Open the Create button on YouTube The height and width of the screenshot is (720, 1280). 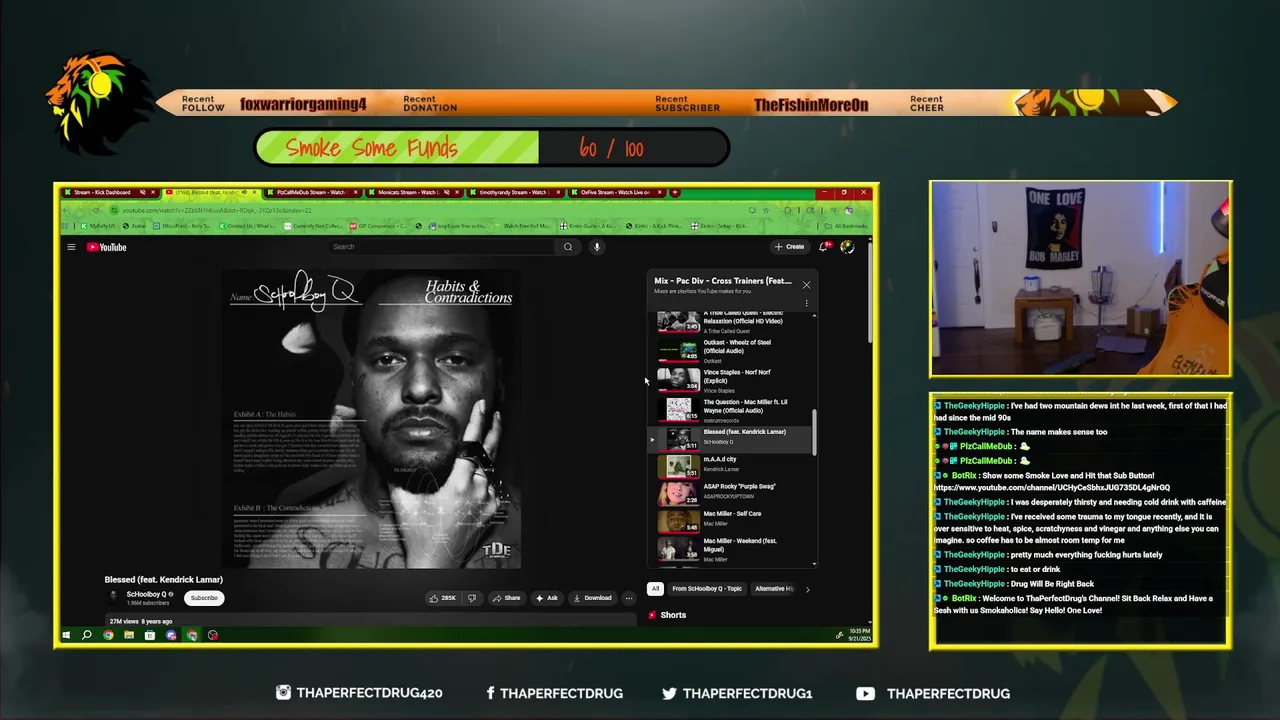tap(789, 247)
